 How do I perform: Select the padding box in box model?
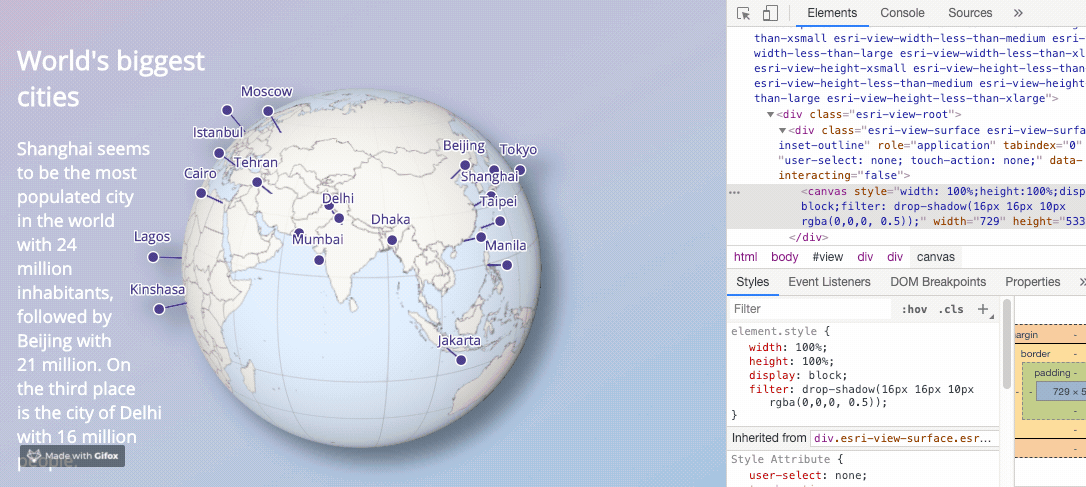1052,373
